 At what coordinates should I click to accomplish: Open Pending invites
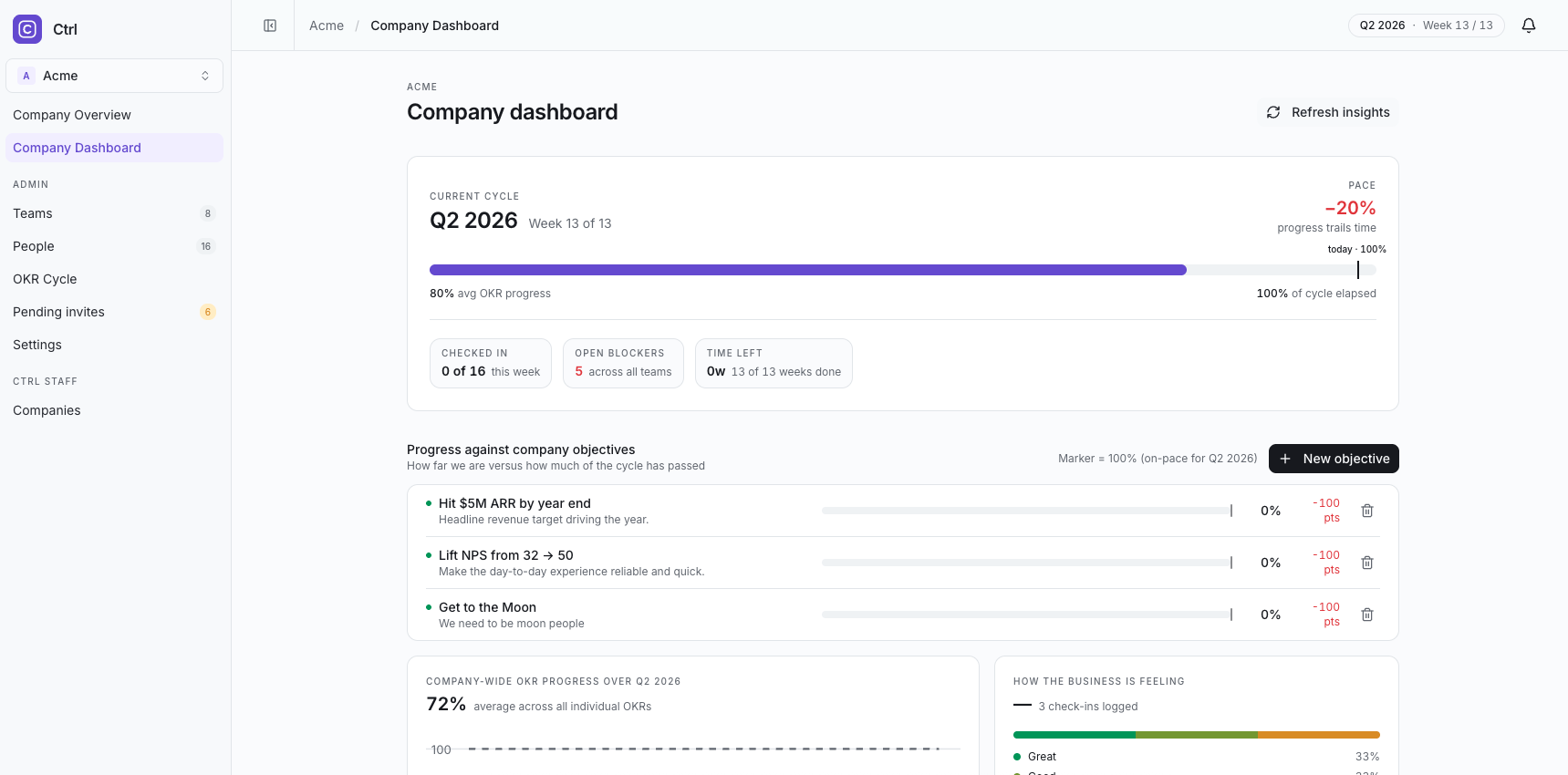(x=114, y=312)
